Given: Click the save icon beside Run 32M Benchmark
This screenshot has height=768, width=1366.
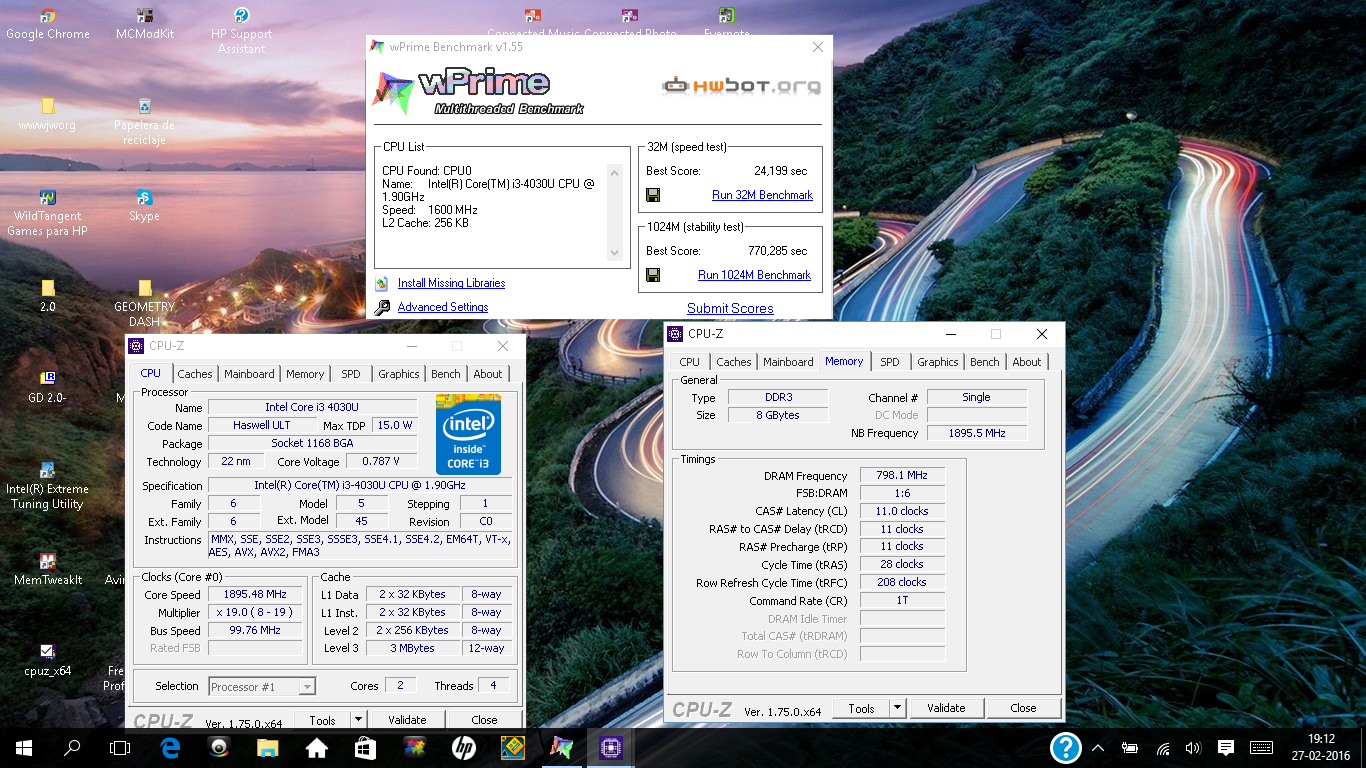Looking at the screenshot, I should [x=653, y=195].
